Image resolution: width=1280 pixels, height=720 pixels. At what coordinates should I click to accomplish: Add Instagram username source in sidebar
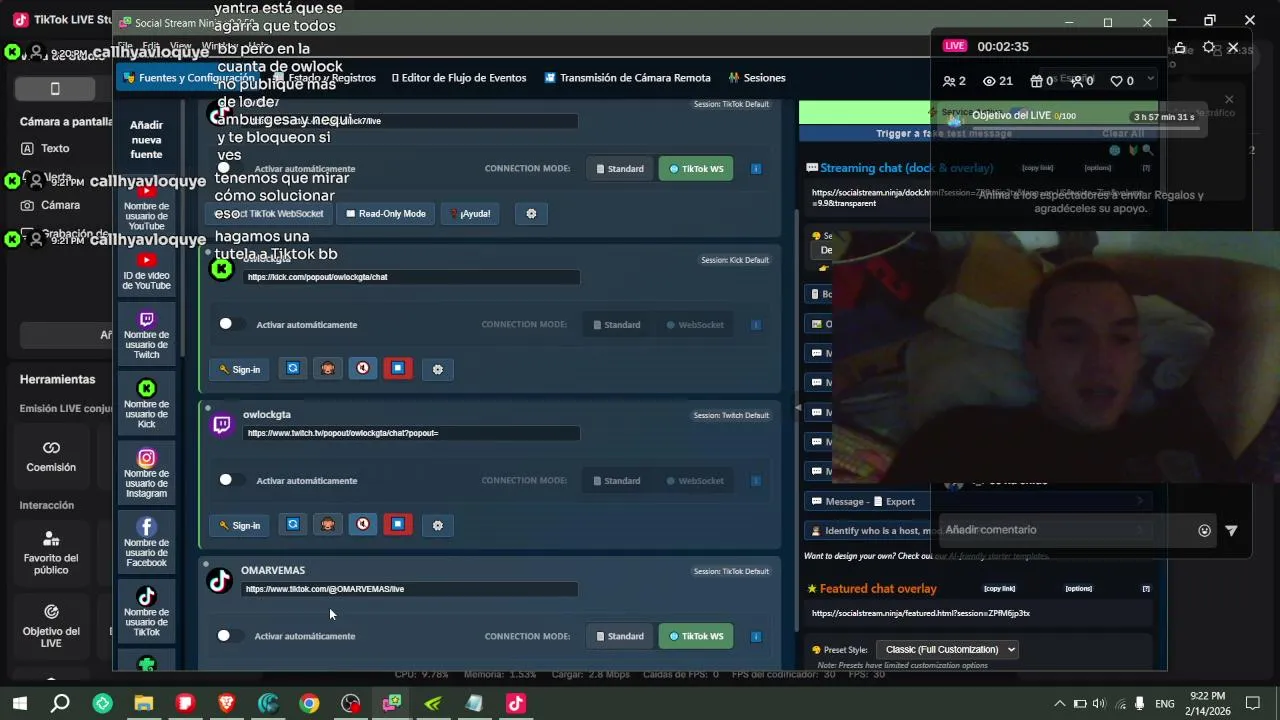[x=146, y=473]
